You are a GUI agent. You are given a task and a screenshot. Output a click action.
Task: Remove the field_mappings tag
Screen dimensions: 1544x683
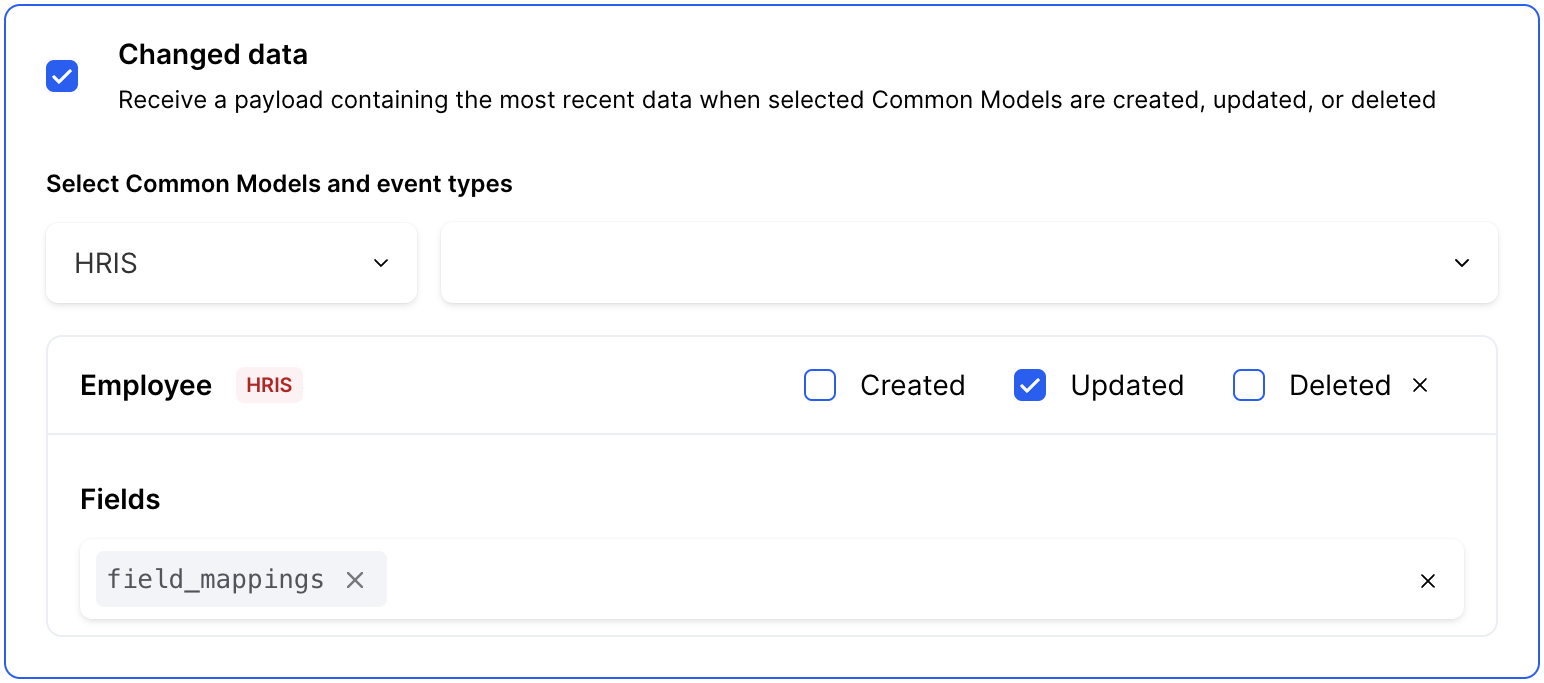click(355, 580)
